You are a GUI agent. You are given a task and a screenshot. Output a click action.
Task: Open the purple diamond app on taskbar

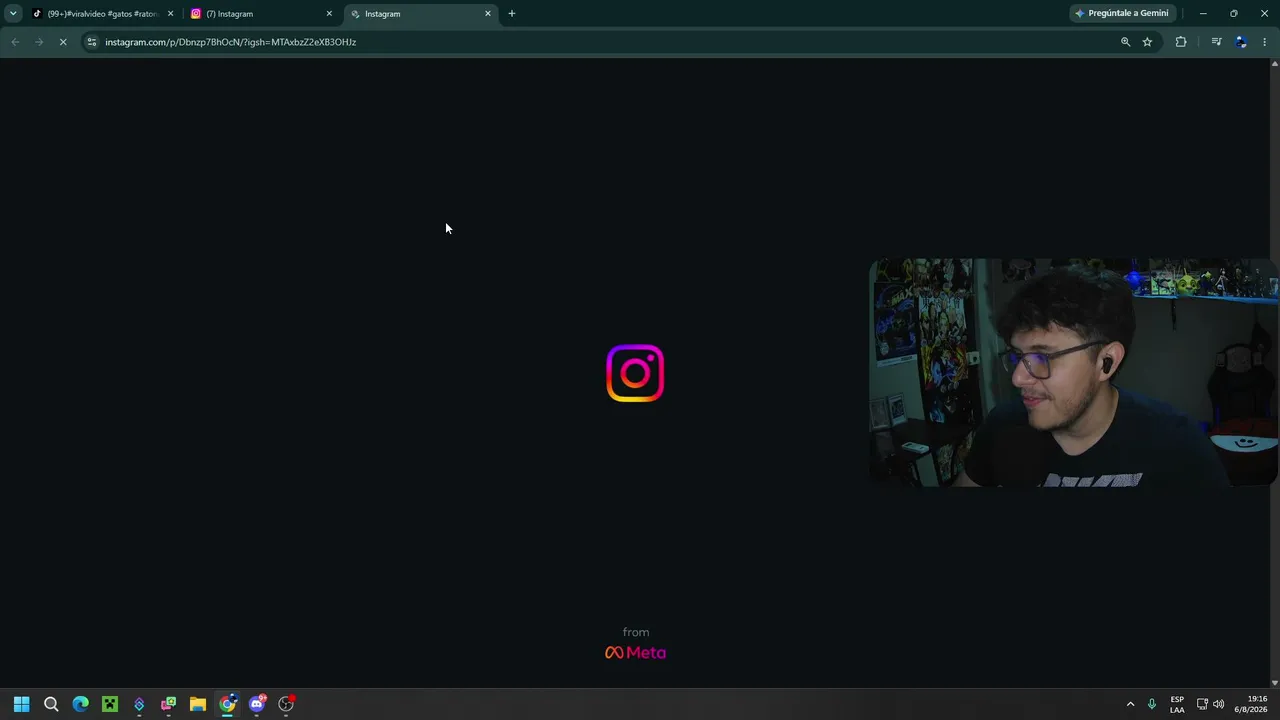(139, 704)
